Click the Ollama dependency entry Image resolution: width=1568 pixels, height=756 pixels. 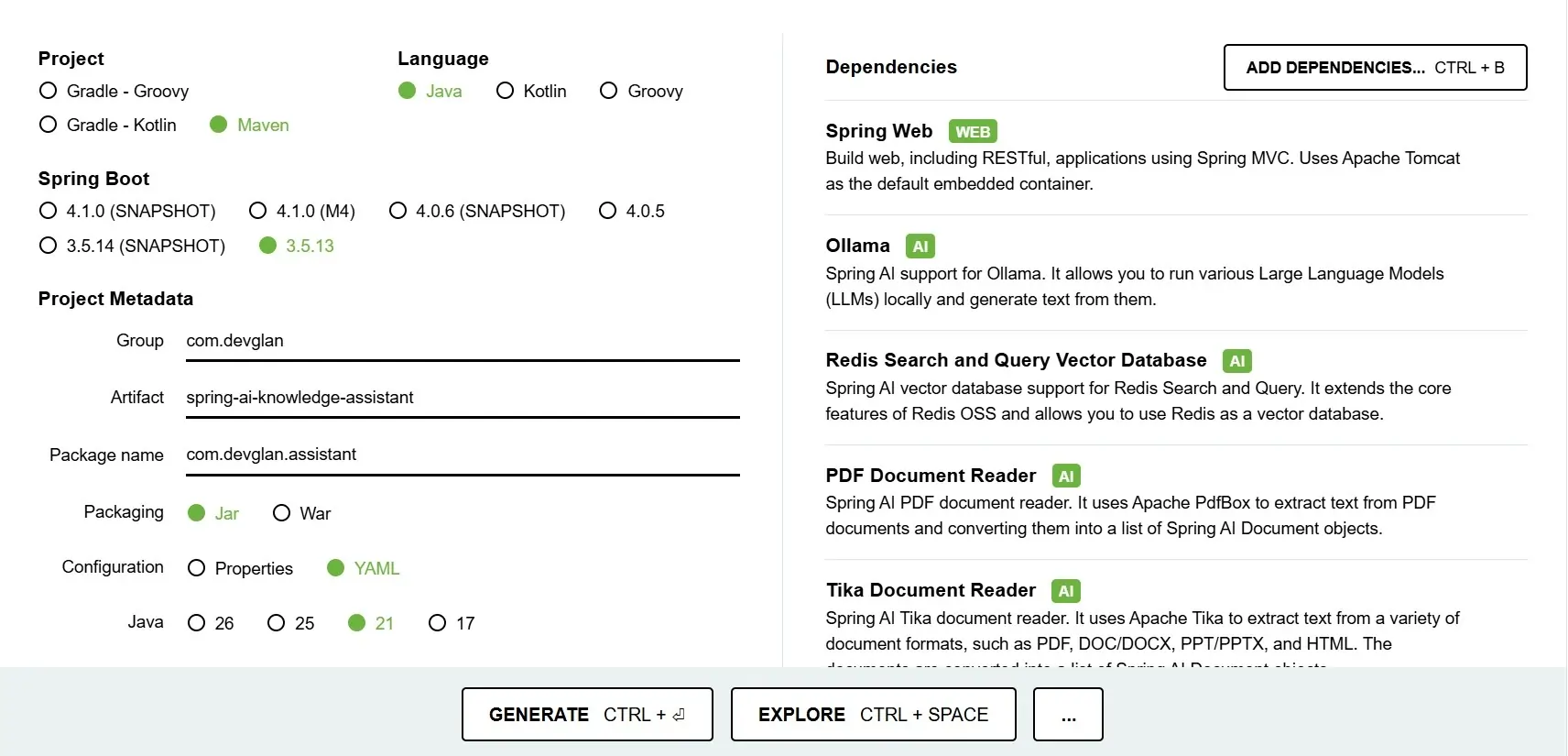coord(857,246)
